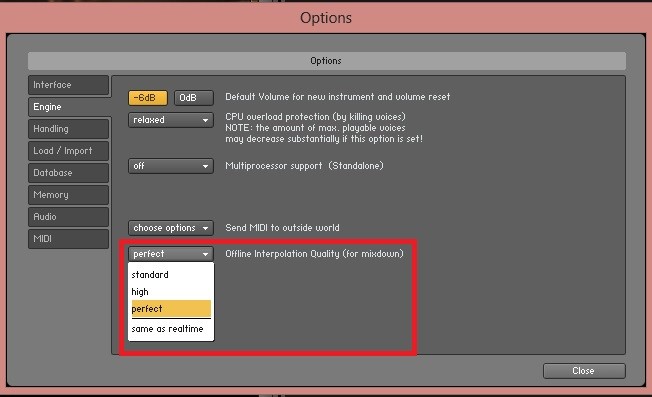This screenshot has width=652, height=397.
Task: Open the Load / Import tab
Action: [69, 151]
